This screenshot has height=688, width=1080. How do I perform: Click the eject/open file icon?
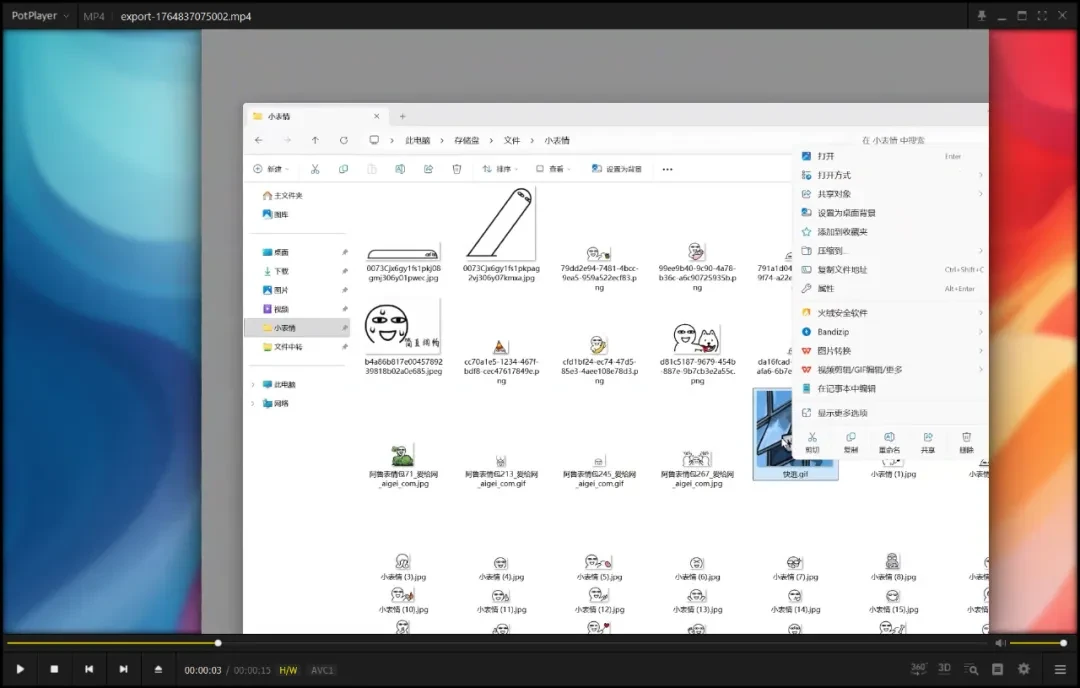tap(158, 669)
